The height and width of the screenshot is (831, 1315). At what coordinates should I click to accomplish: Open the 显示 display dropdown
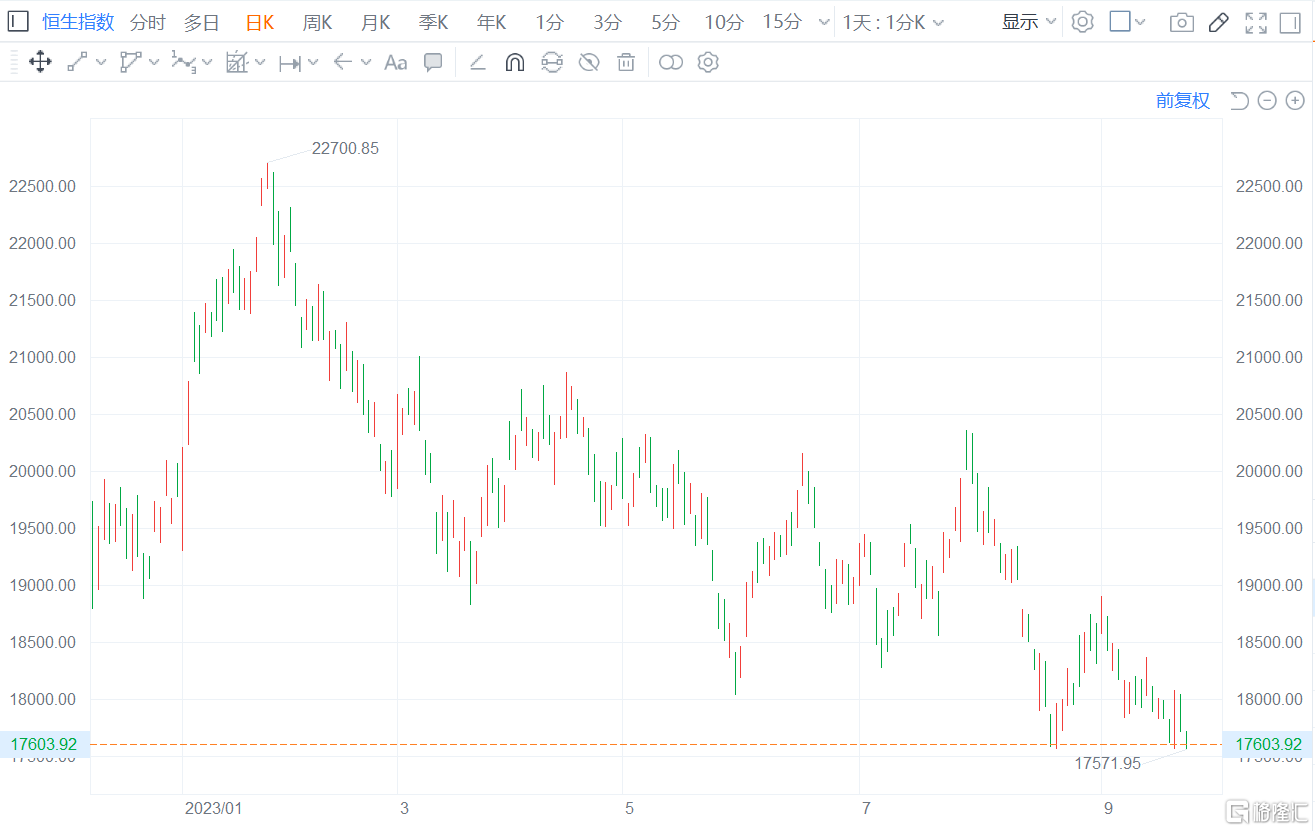pos(1030,22)
